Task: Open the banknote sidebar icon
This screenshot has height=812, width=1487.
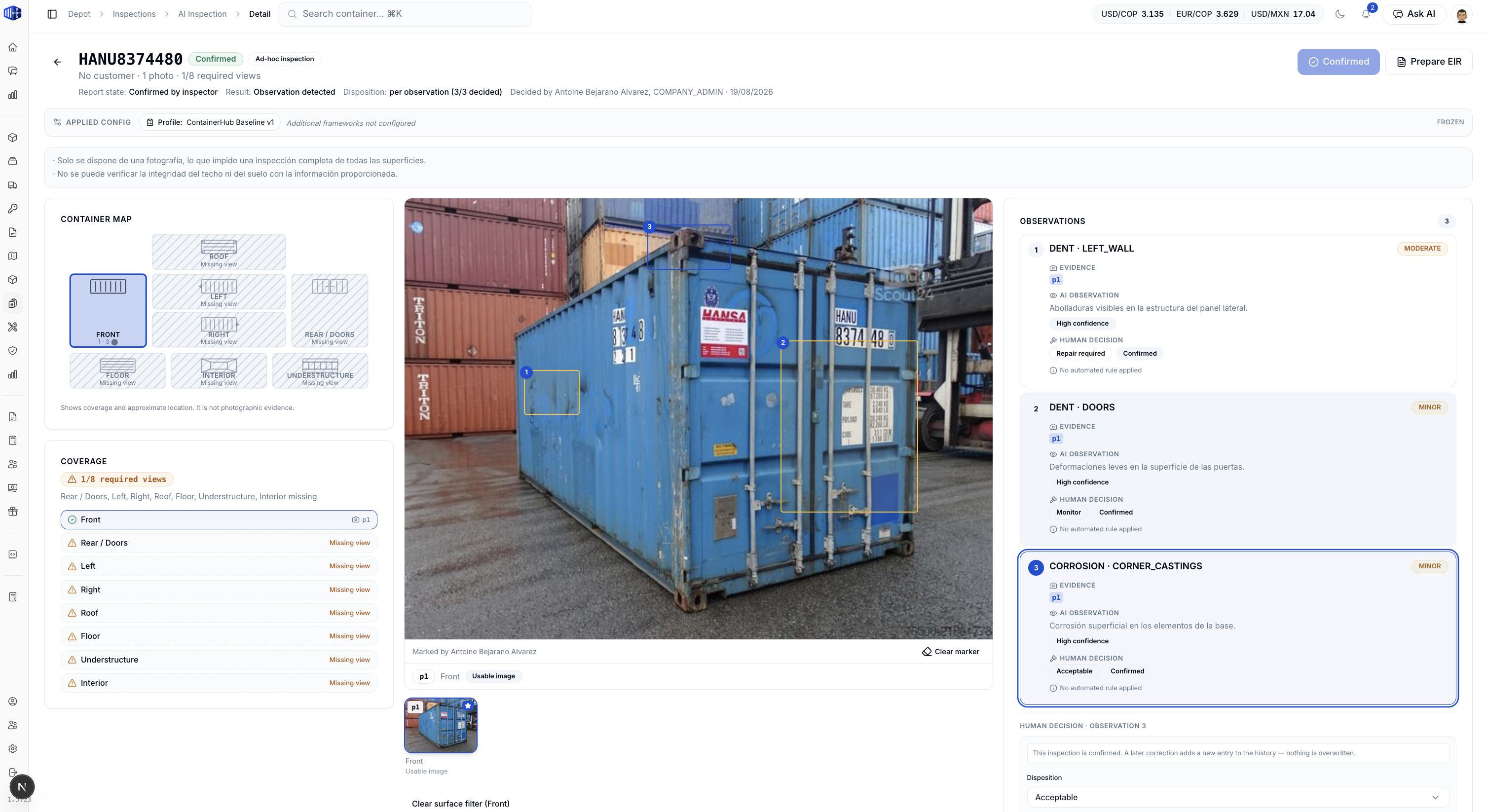Action: [13, 488]
